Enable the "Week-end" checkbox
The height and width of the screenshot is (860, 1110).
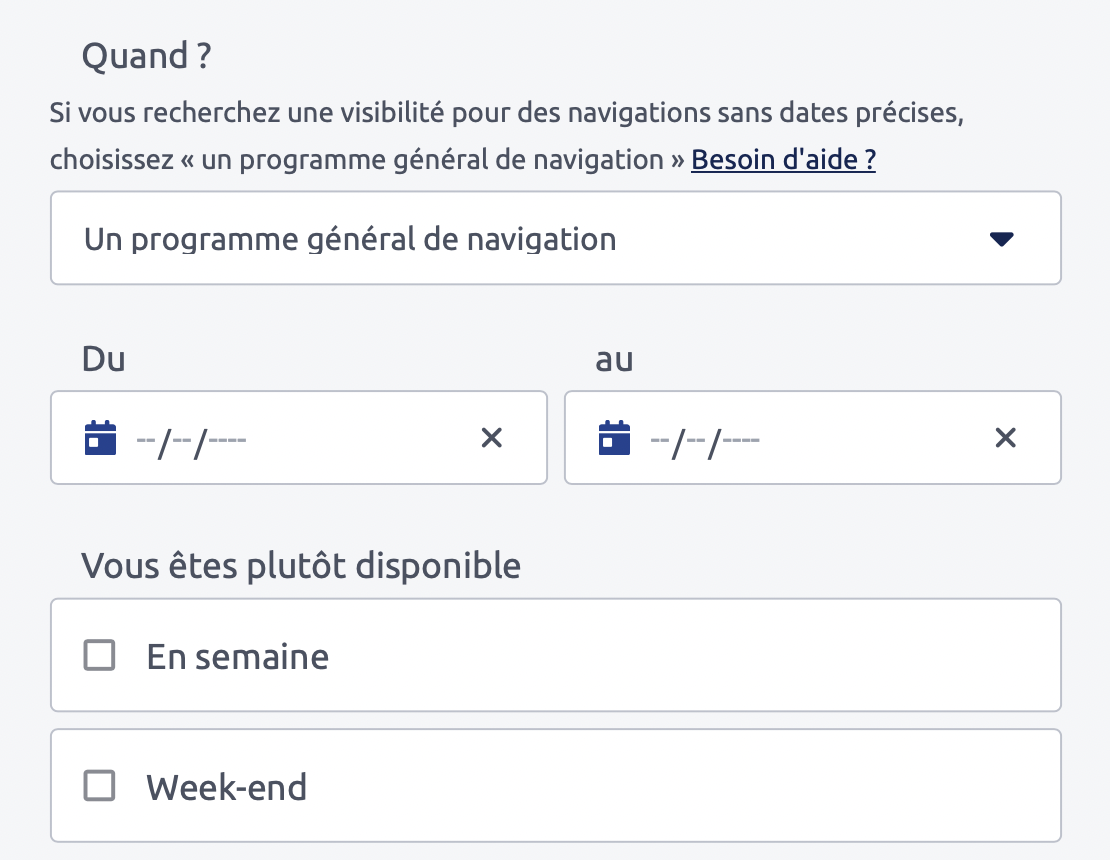[x=99, y=786]
